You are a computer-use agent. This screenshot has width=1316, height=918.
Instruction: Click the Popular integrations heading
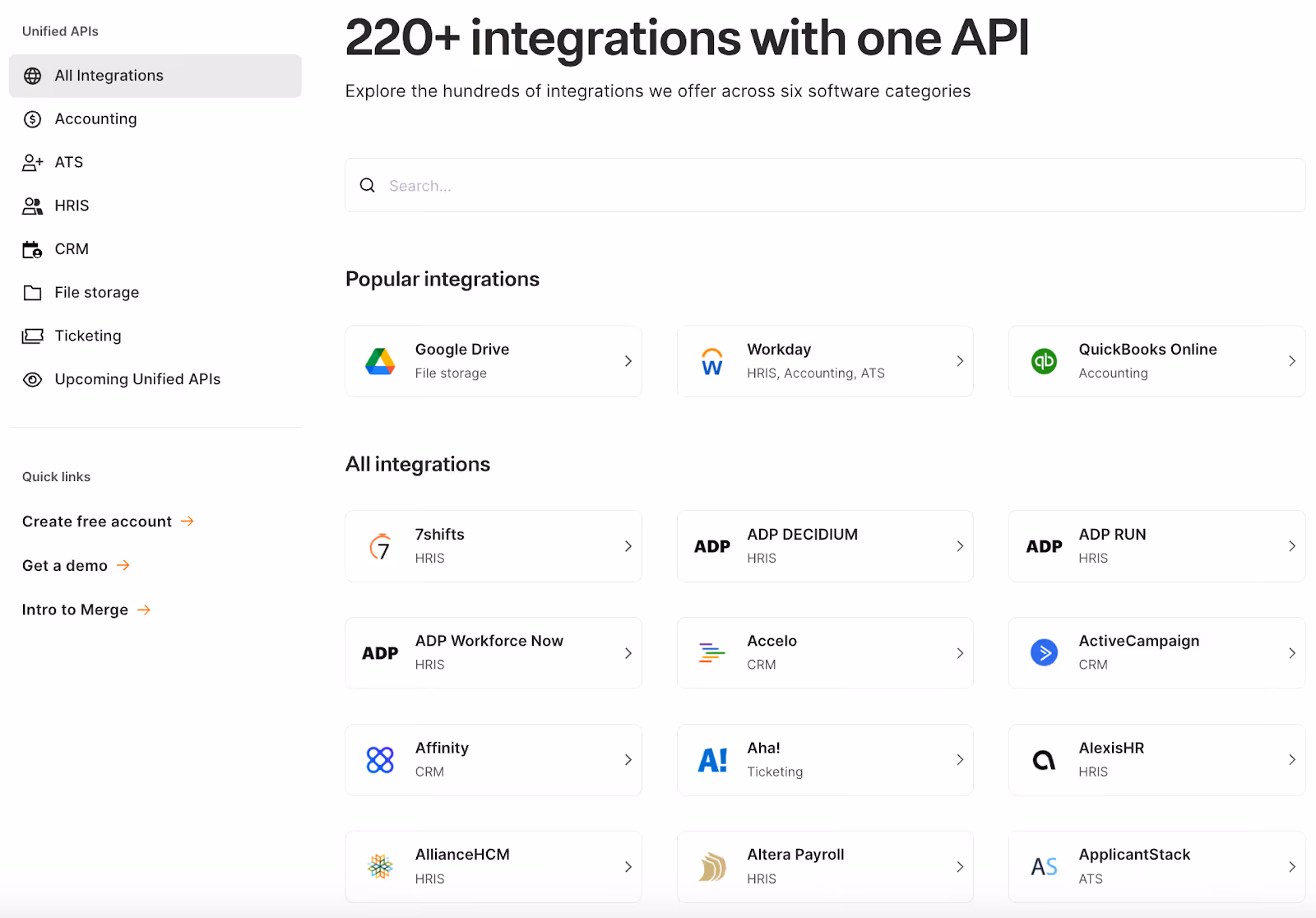(x=443, y=280)
